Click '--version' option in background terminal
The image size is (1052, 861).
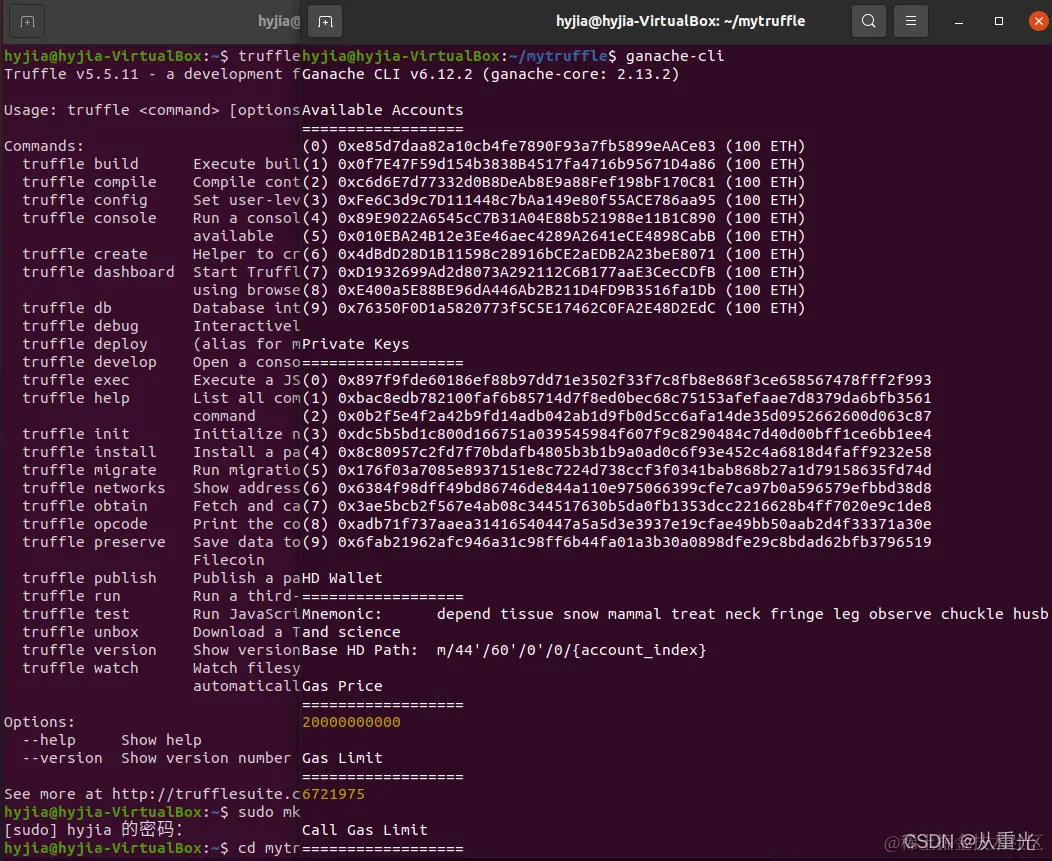[62, 758]
